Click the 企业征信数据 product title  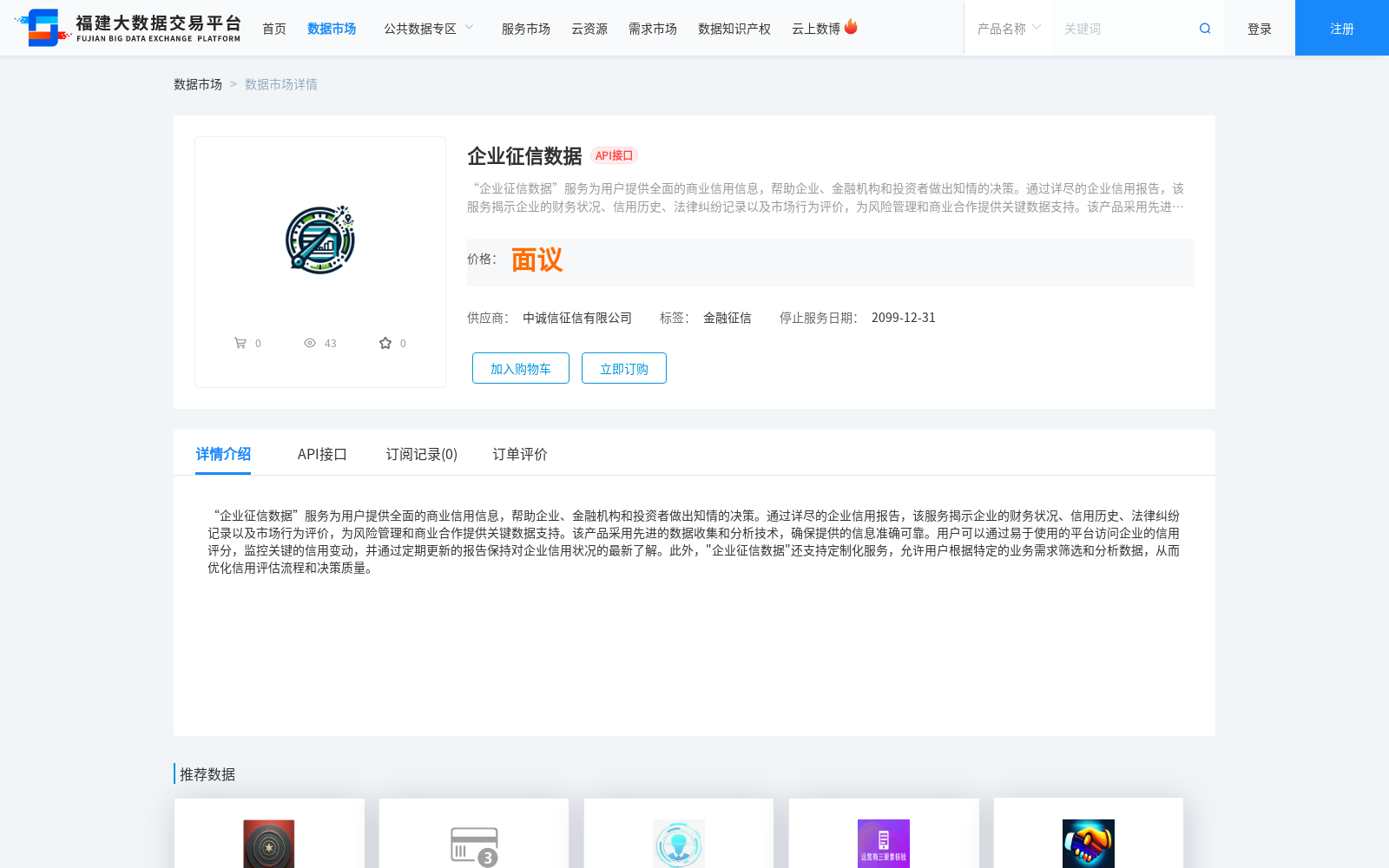pos(524,156)
